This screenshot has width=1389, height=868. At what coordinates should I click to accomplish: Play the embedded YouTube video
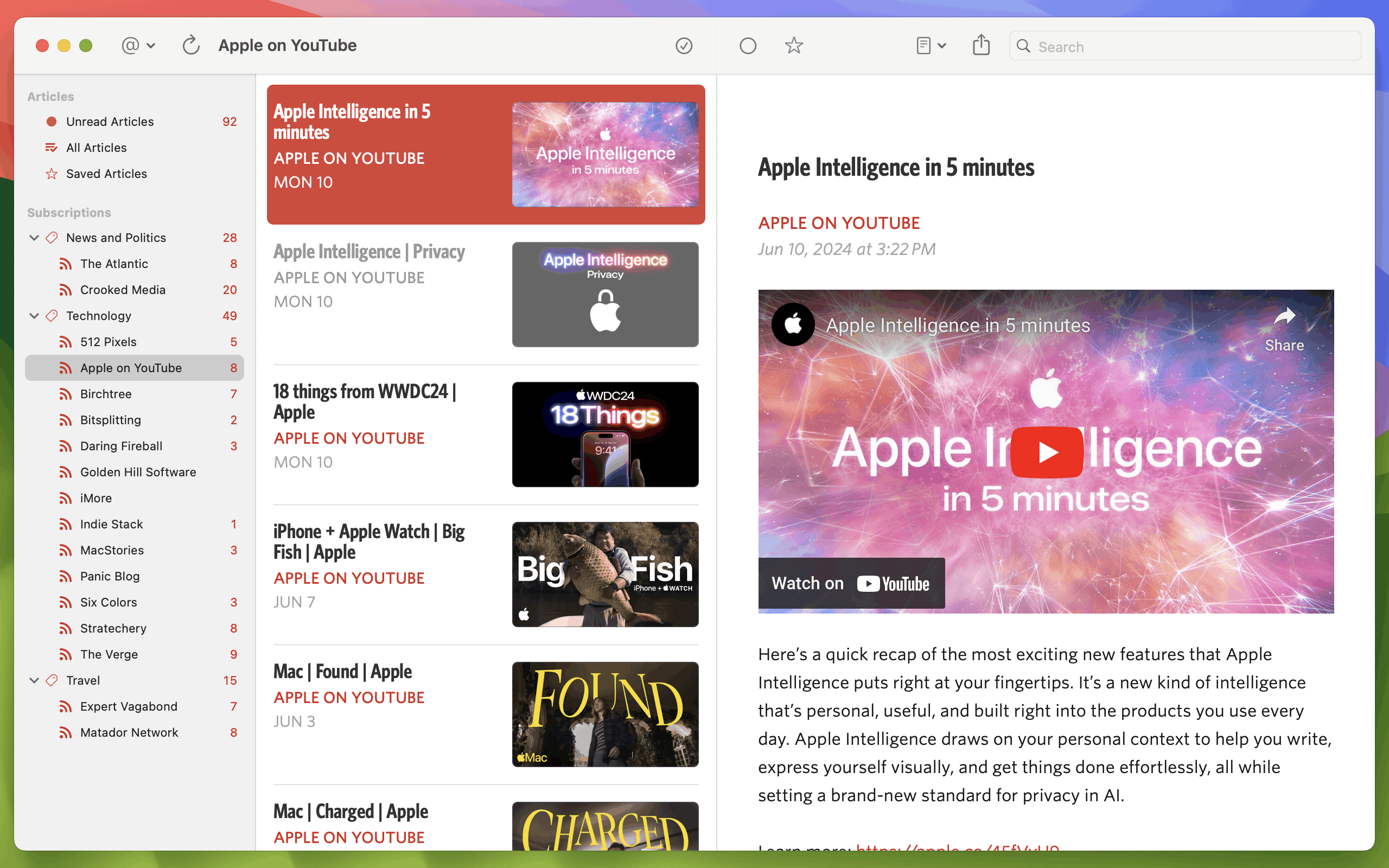point(1046,452)
